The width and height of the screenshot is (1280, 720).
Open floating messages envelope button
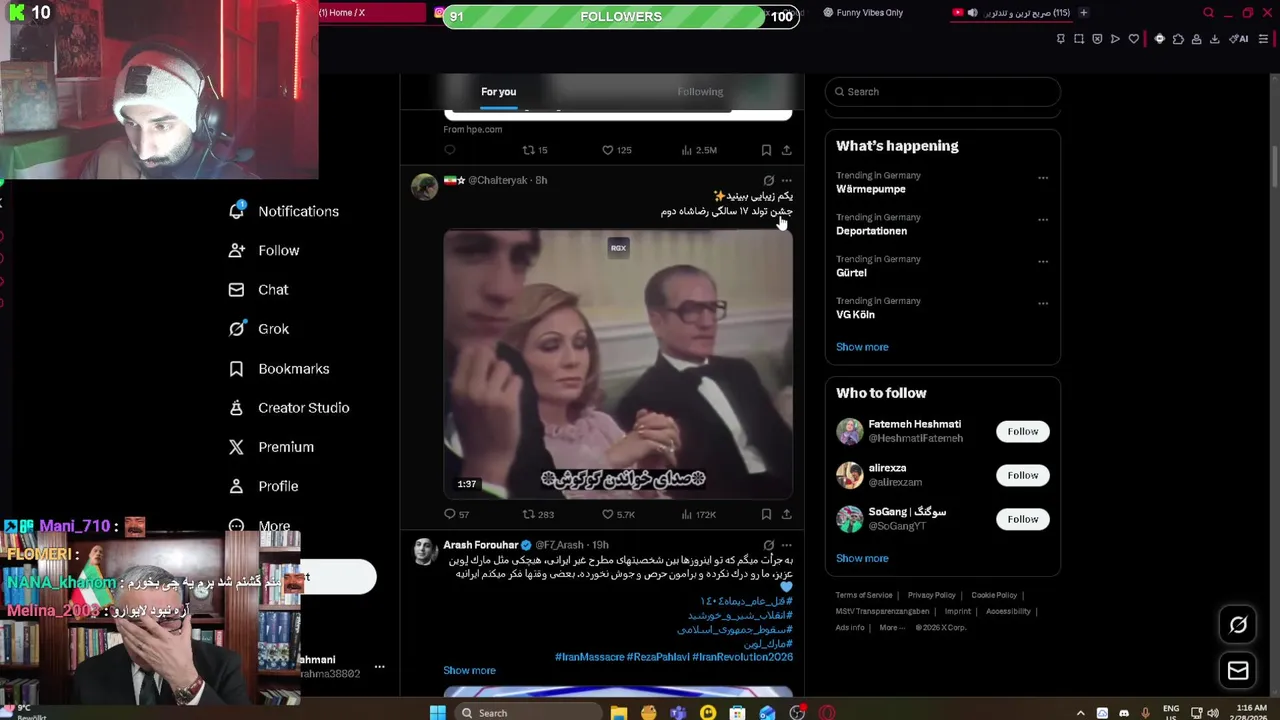[1238, 671]
